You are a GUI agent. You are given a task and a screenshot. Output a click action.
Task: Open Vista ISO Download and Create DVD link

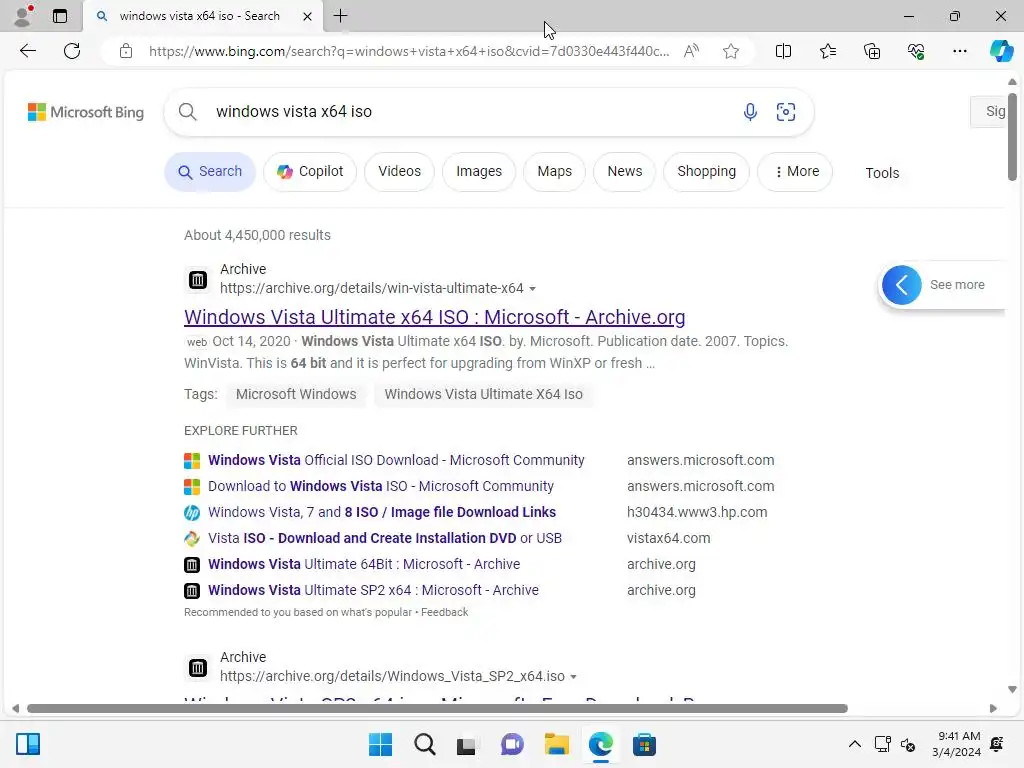pyautogui.click(x=385, y=539)
